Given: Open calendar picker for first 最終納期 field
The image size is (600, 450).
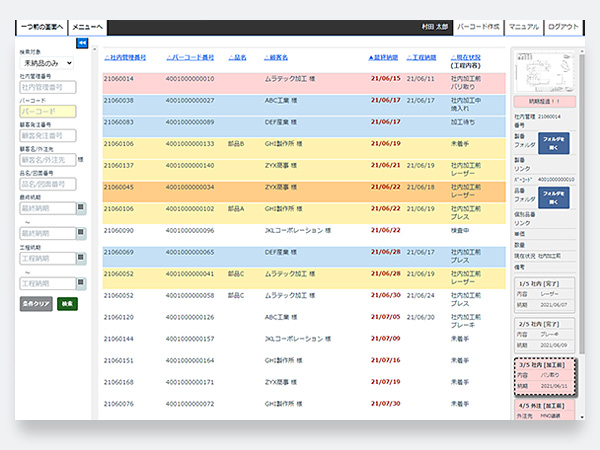Looking at the screenshot, I should (82, 208).
